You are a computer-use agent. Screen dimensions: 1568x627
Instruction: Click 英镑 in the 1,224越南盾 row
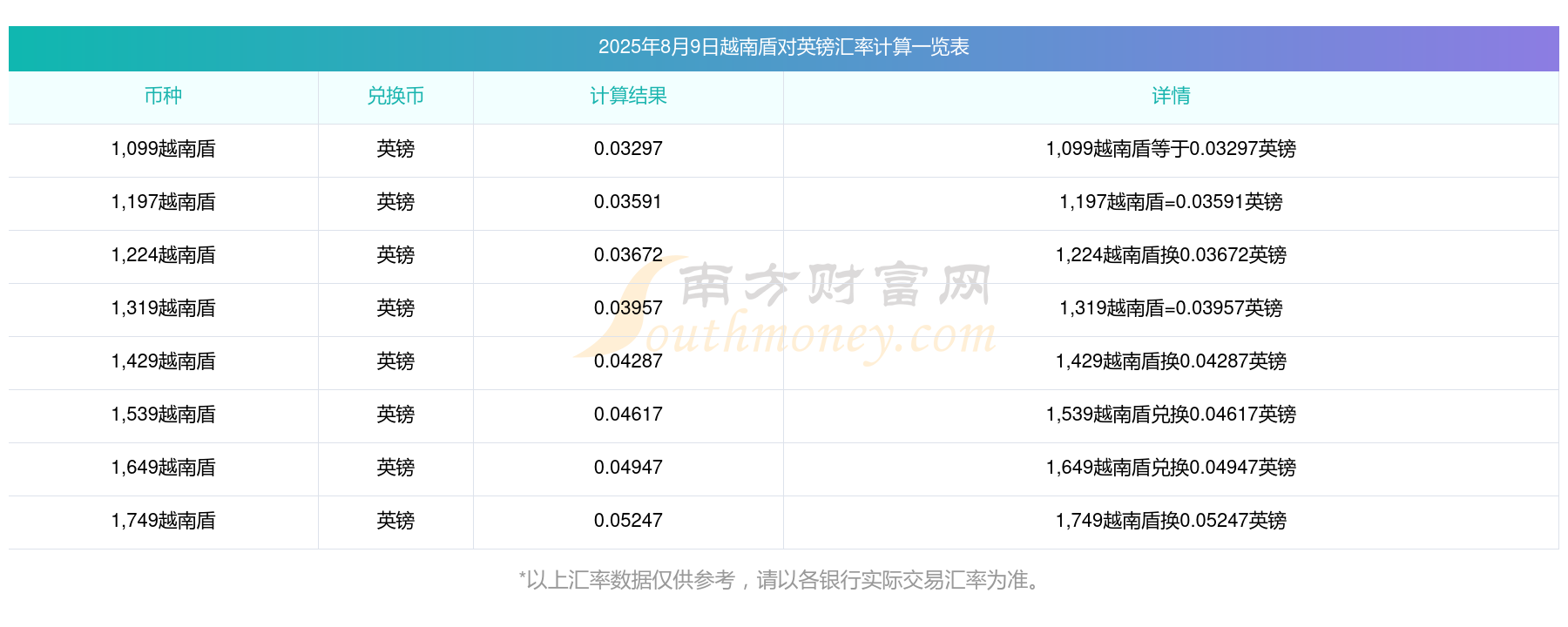(x=395, y=255)
